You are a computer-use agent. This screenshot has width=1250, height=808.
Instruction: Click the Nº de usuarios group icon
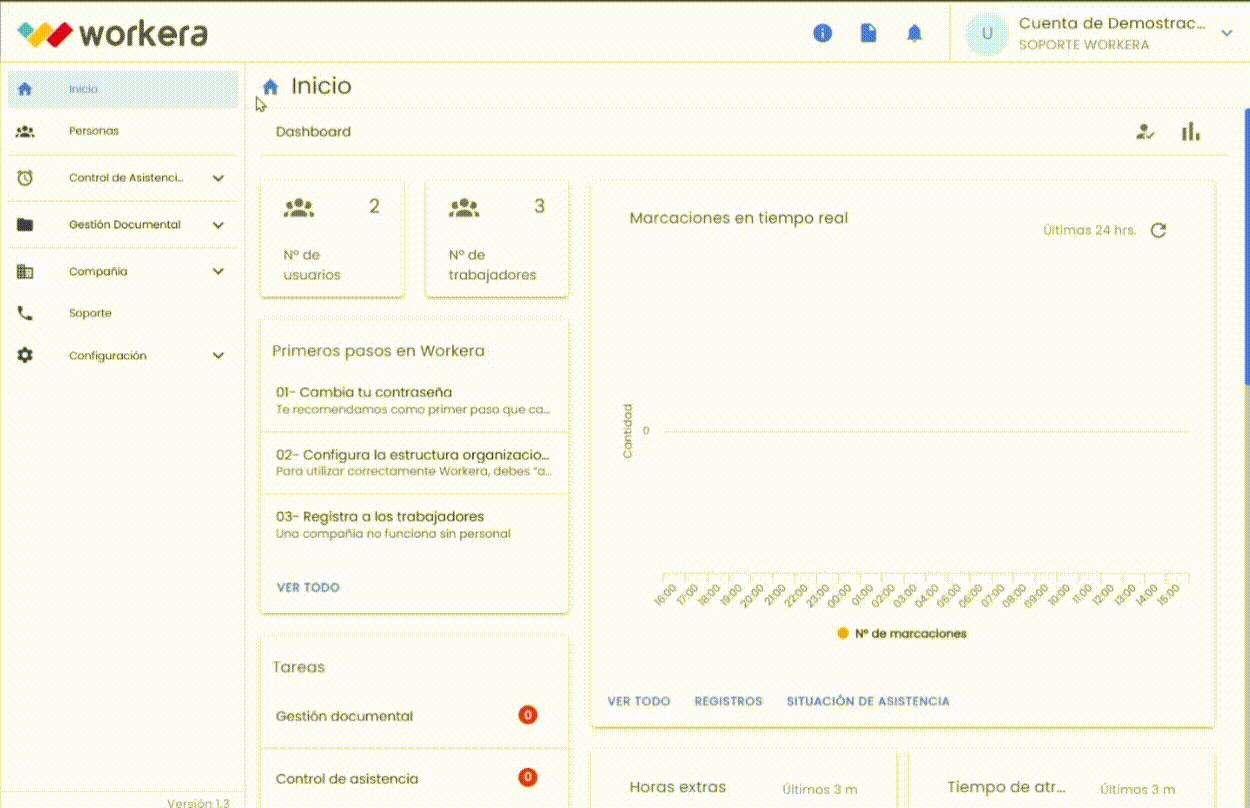299,208
